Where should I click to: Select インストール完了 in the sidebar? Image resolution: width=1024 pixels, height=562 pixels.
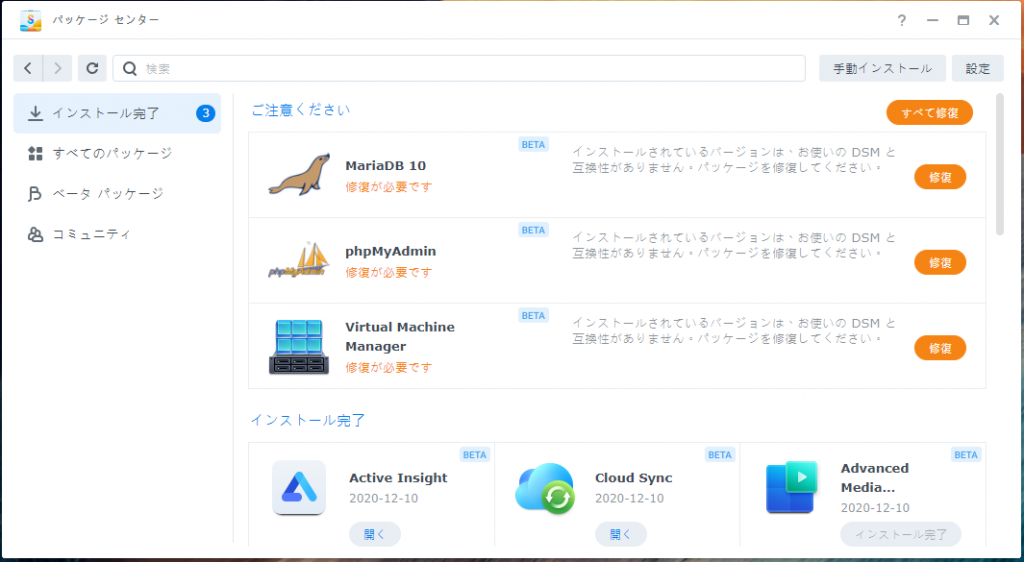pyautogui.click(x=118, y=114)
